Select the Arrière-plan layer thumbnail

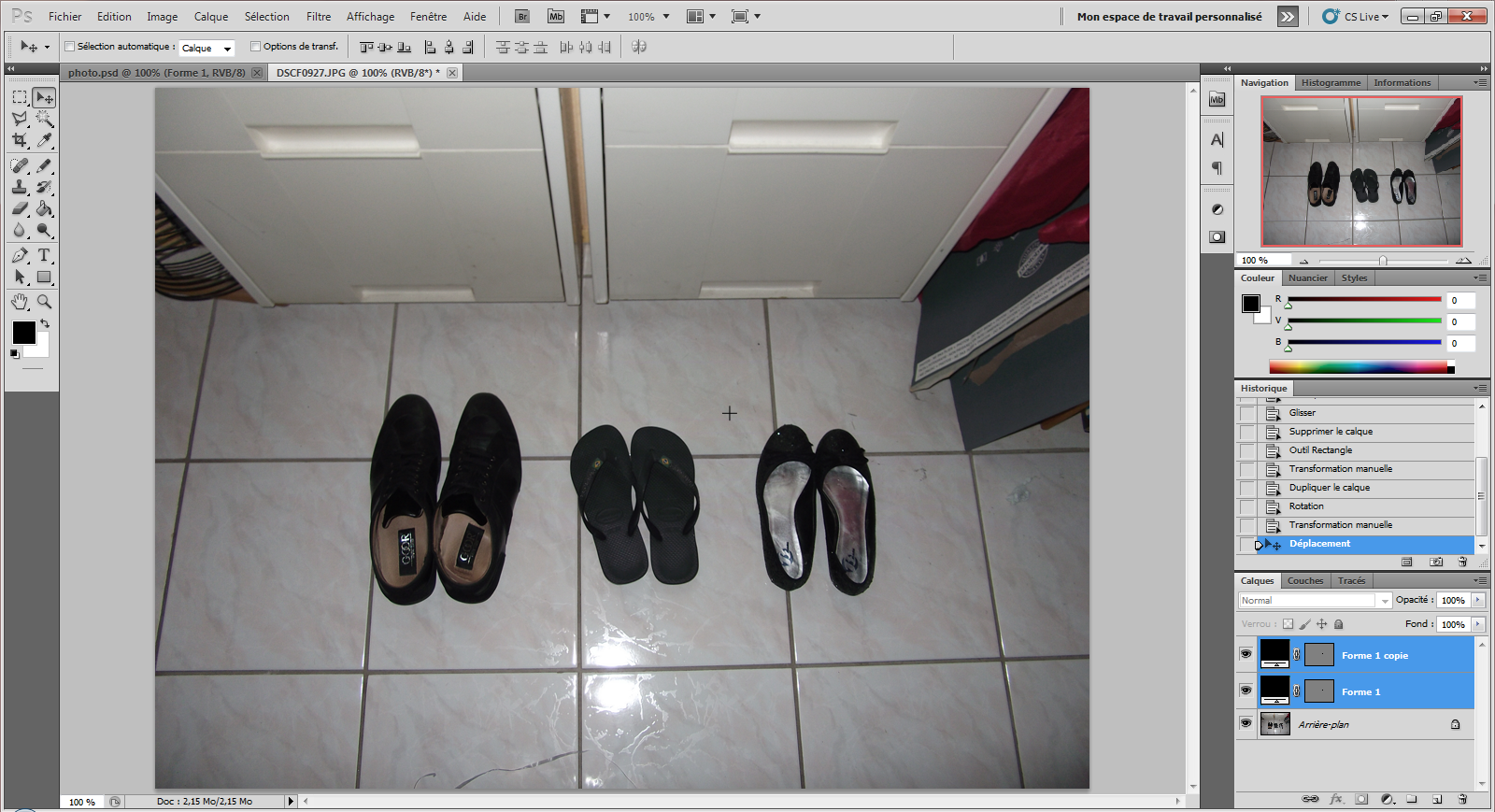point(1274,724)
